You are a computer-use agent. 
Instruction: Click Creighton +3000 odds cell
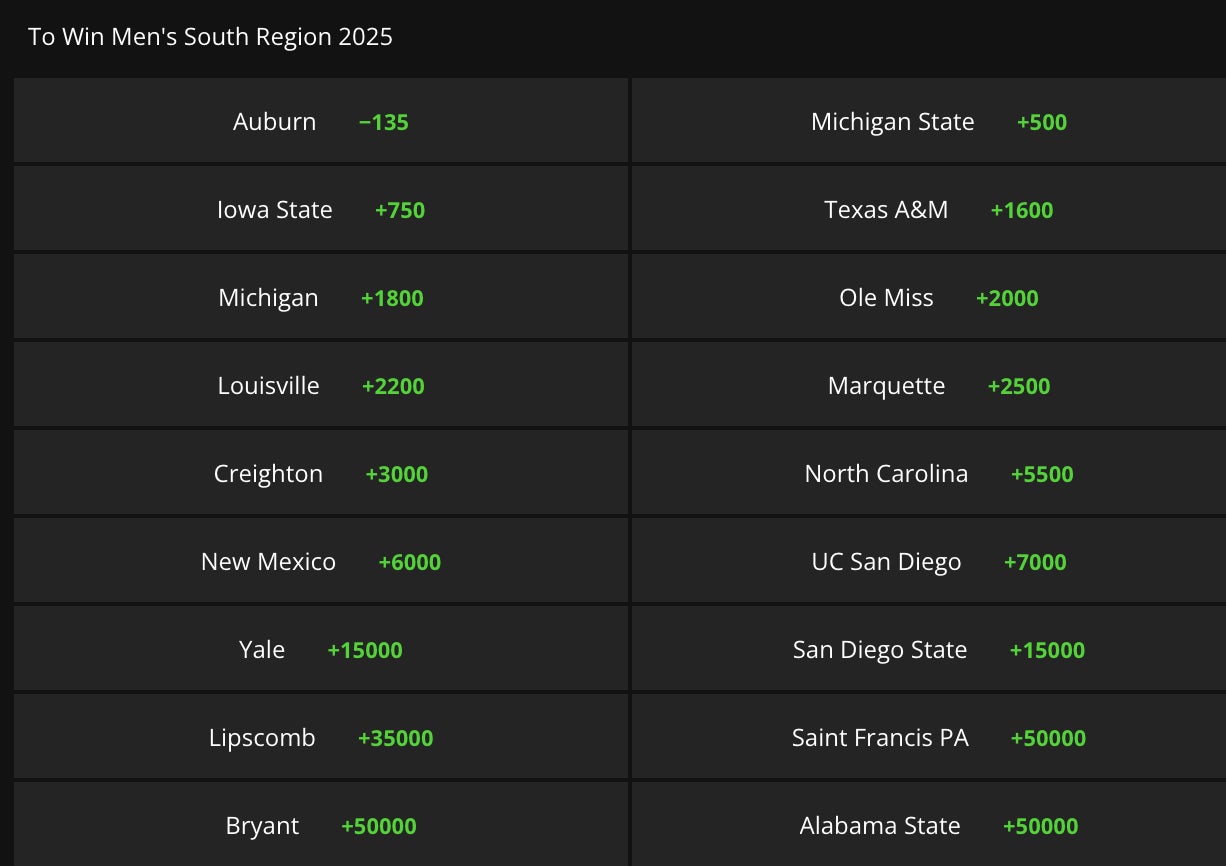[x=321, y=474]
